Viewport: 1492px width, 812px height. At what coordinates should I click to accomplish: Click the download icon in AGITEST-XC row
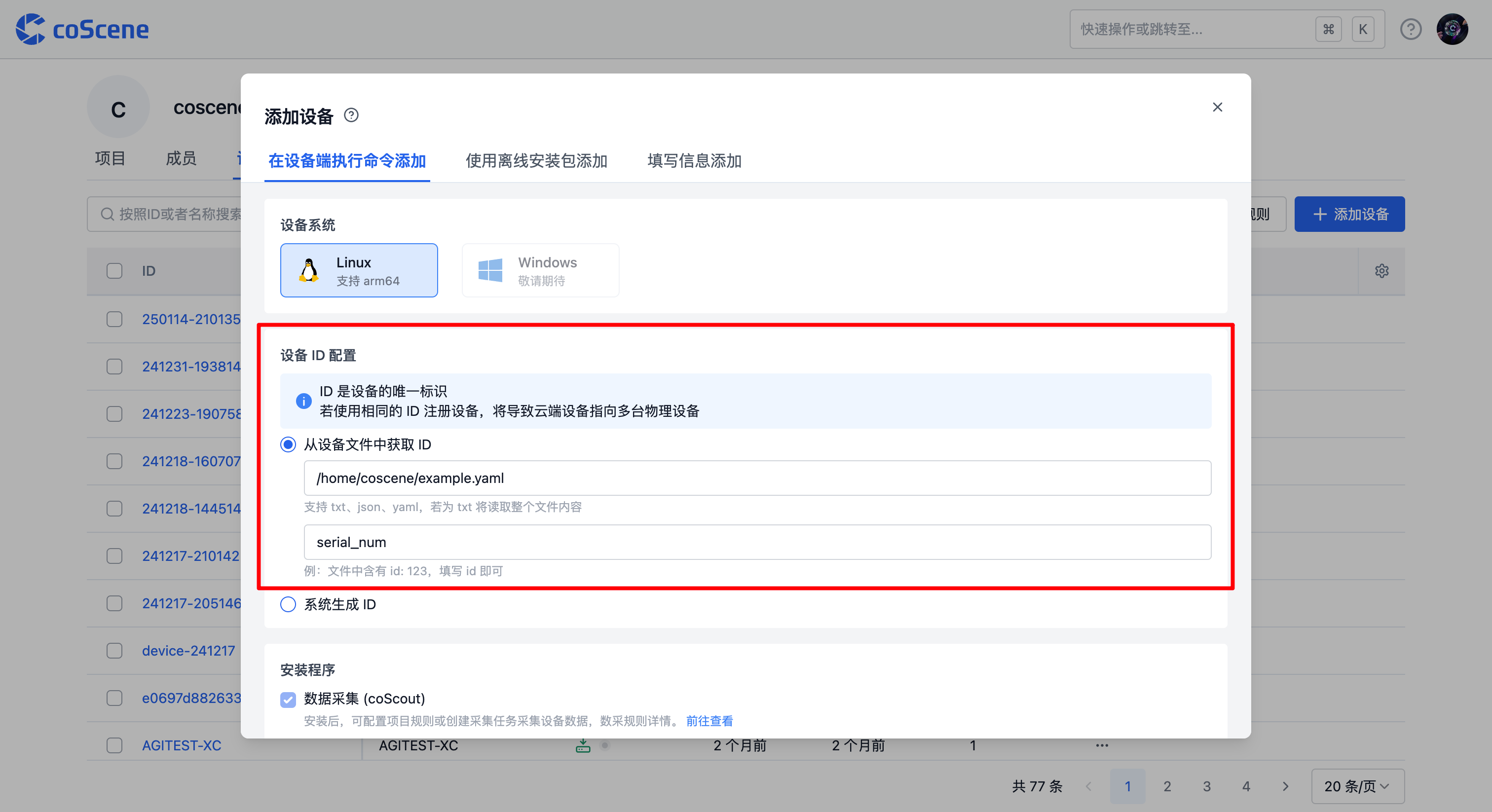click(583, 745)
